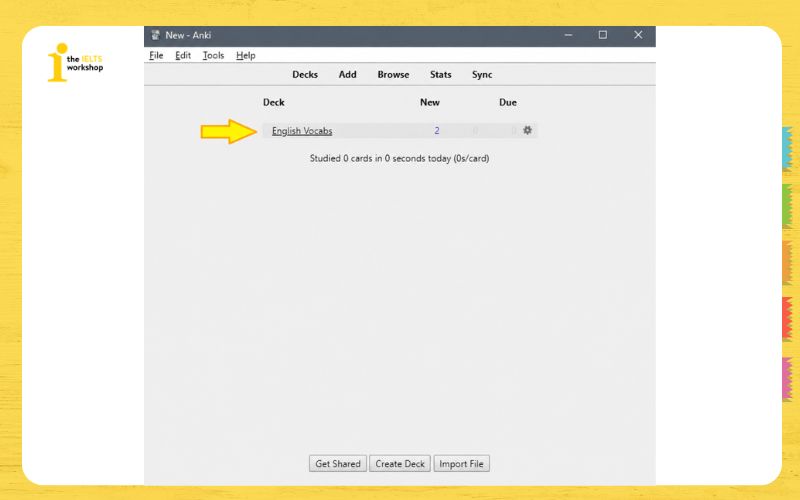
Task: Go to the Decks view
Action: coord(305,74)
